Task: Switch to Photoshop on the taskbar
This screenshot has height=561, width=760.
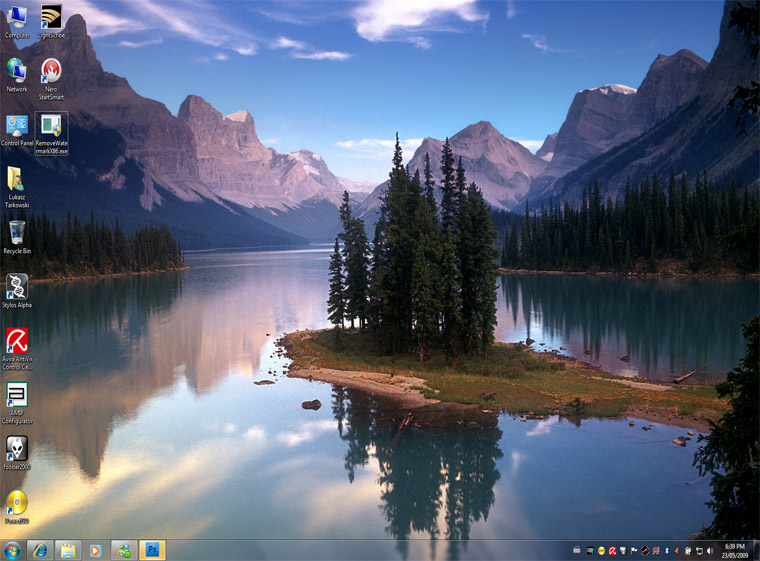Action: pyautogui.click(x=152, y=550)
